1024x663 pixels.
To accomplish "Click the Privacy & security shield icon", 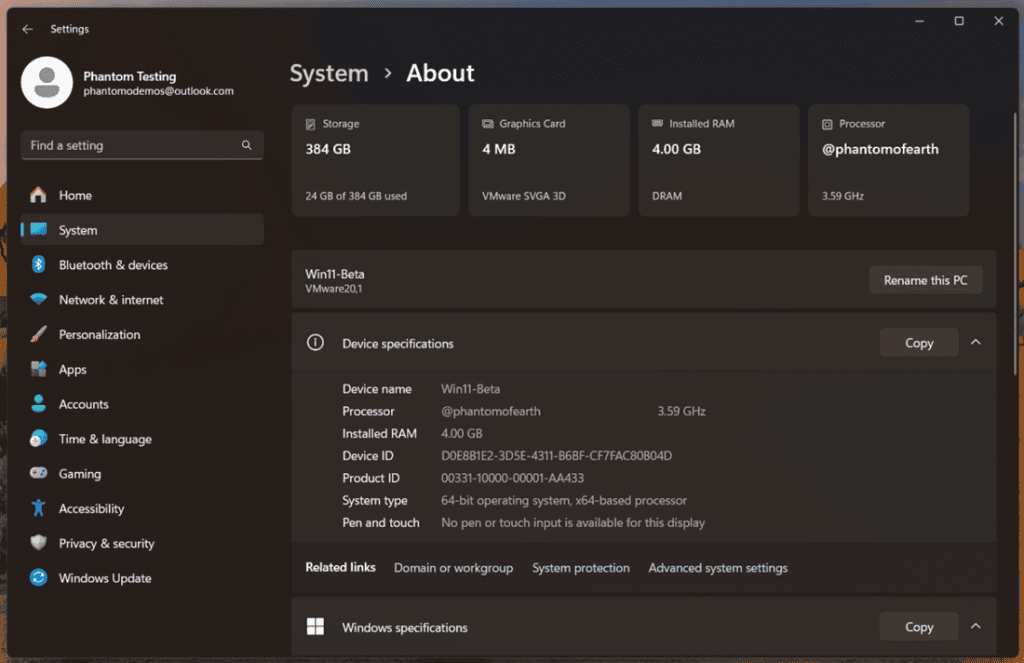I will [39, 543].
